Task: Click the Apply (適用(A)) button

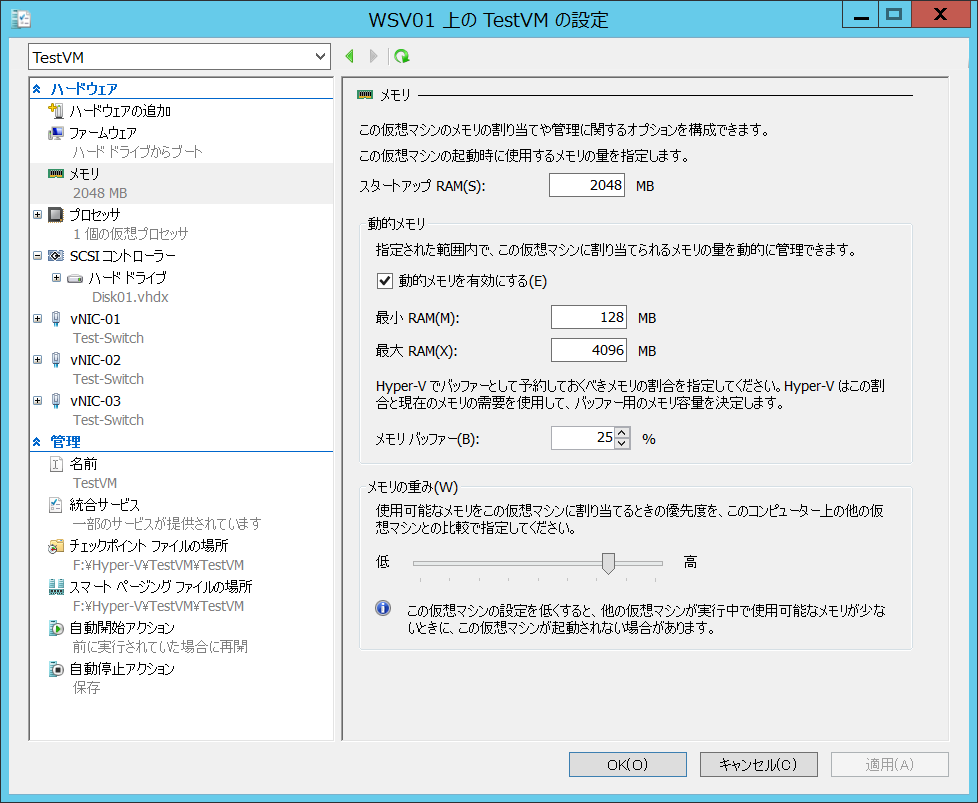Action: tap(889, 764)
